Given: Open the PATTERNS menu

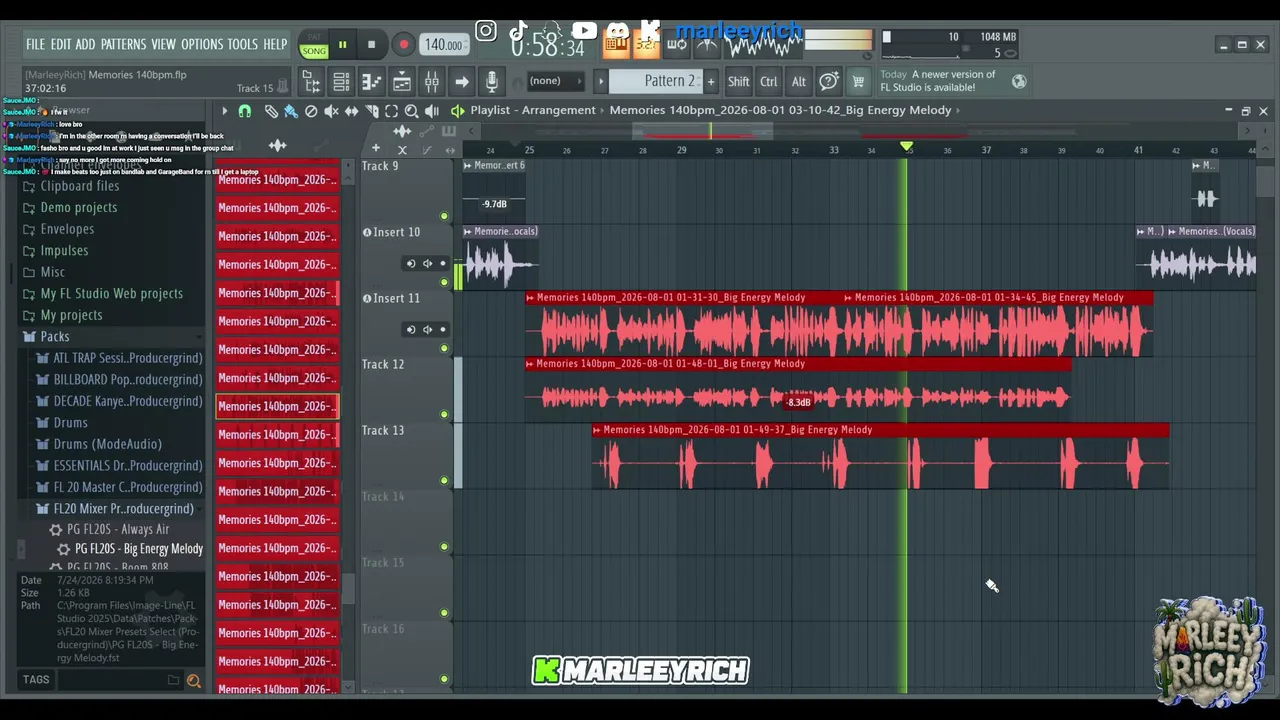Looking at the screenshot, I should 123,44.
